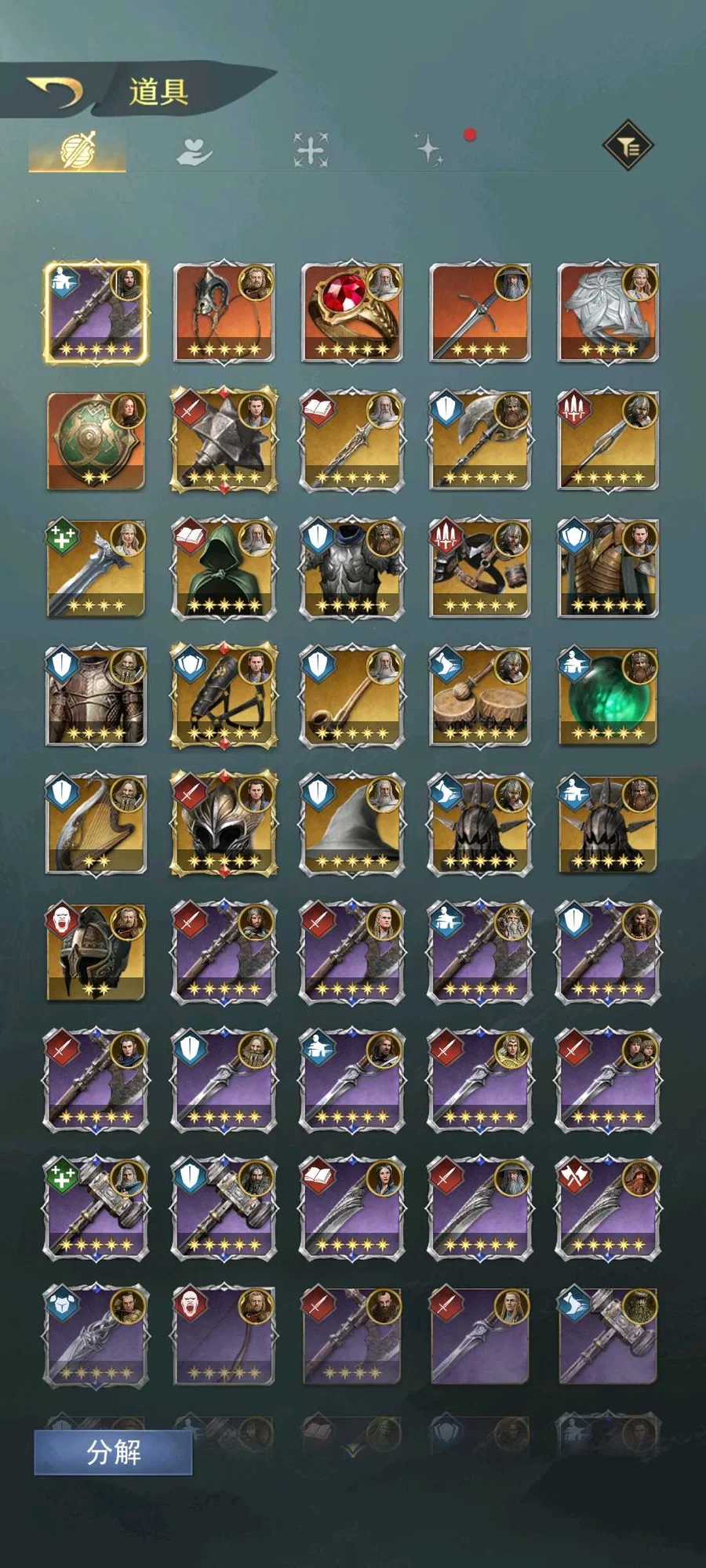The width and height of the screenshot is (706, 1568).
Task: Open the crossed-arrows tab
Action: pyautogui.click(x=311, y=149)
